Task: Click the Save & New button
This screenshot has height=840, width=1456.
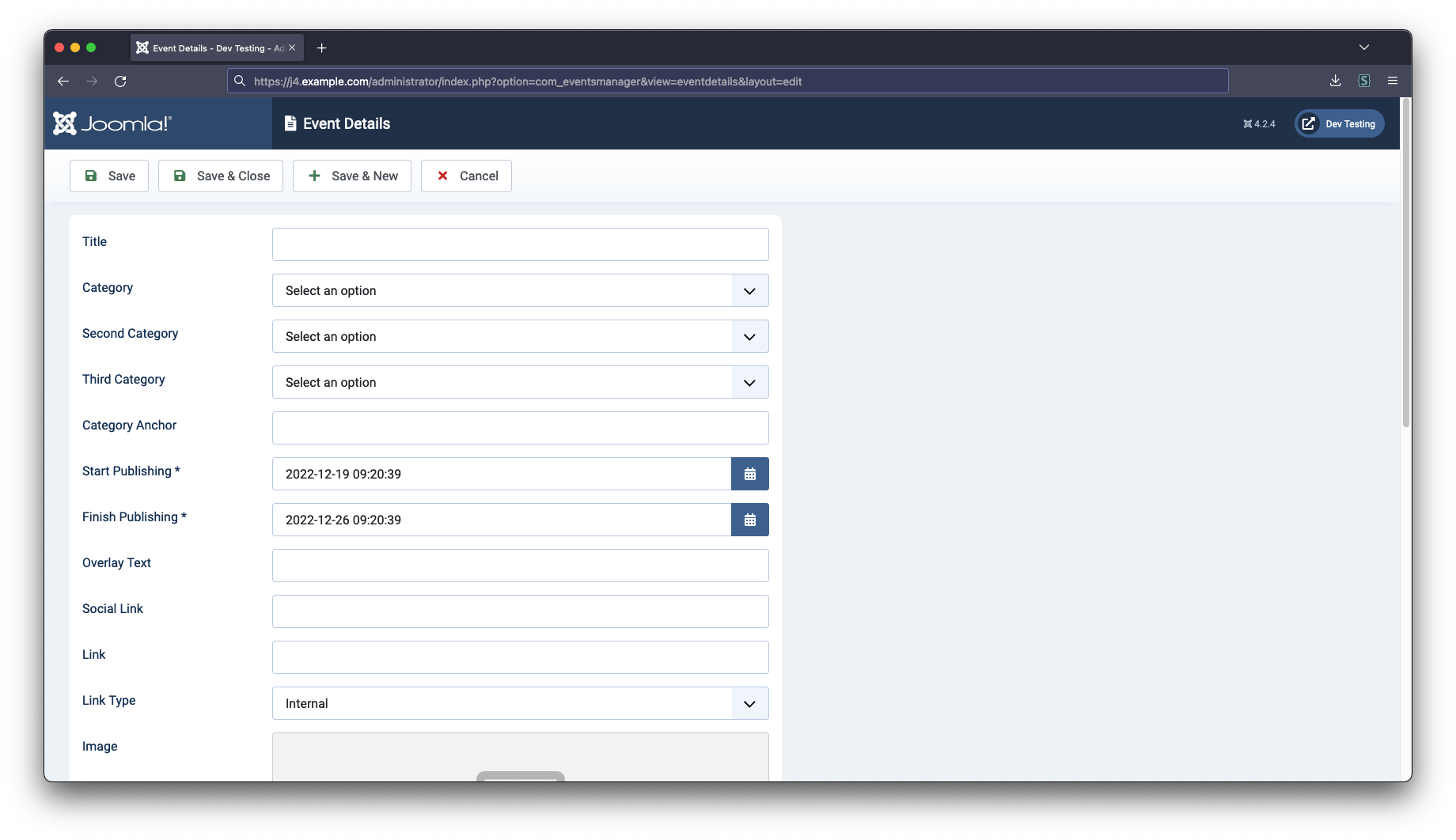Action: point(352,176)
